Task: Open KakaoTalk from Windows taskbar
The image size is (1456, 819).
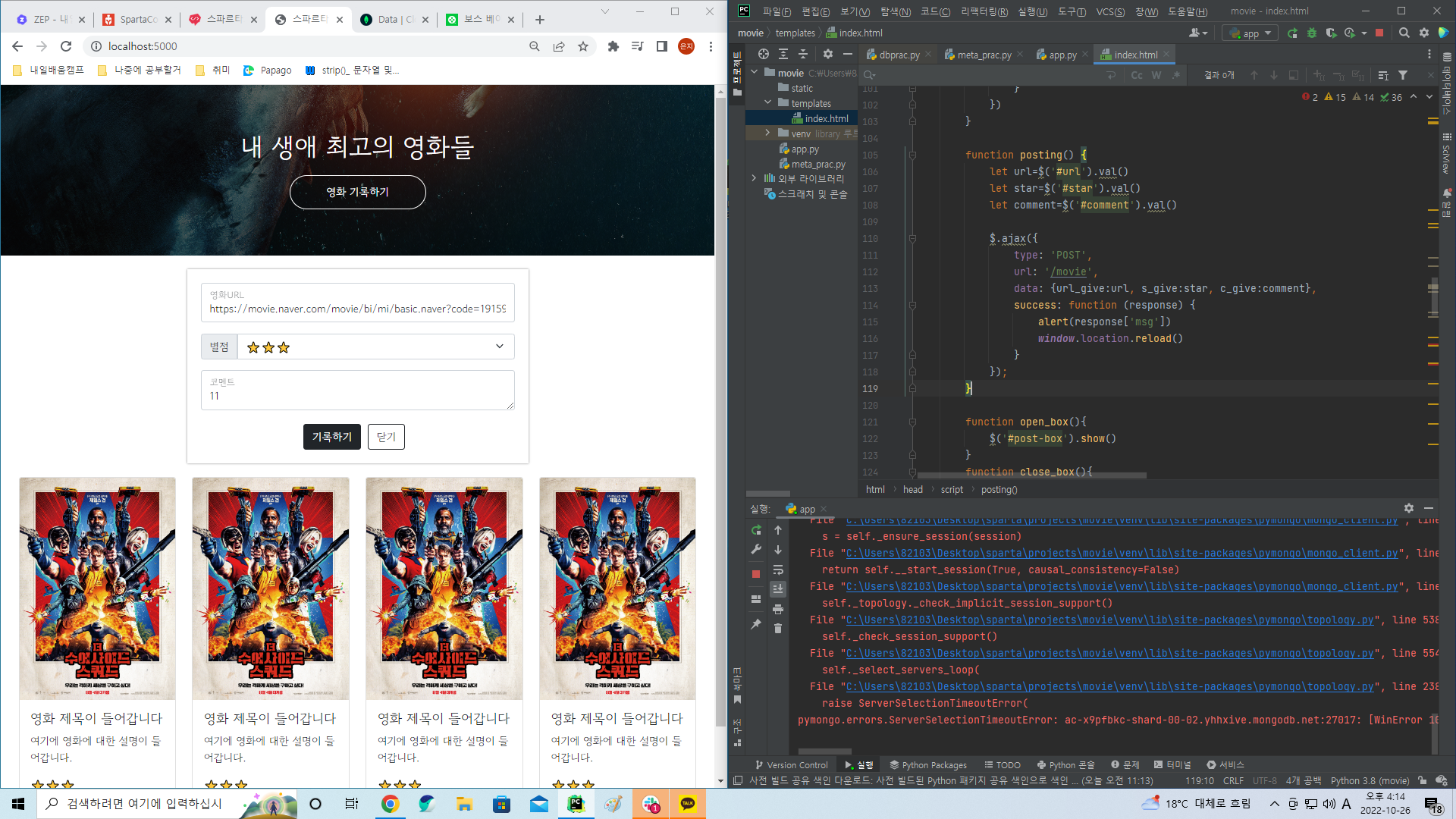Action: 688,804
